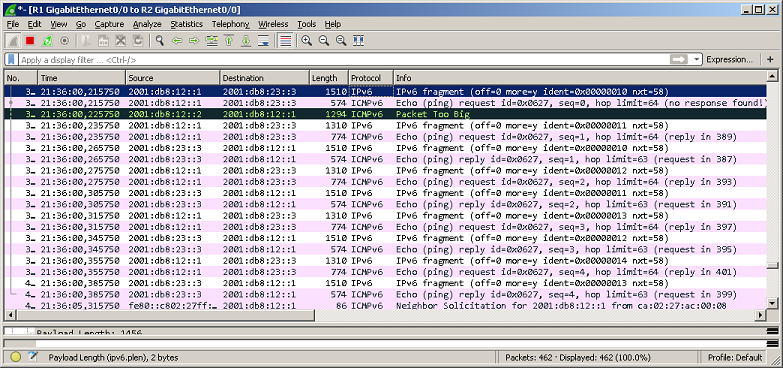783x368 pixels.
Task: Click the reload capture file icon
Action: pyautogui.click(x=138, y=41)
